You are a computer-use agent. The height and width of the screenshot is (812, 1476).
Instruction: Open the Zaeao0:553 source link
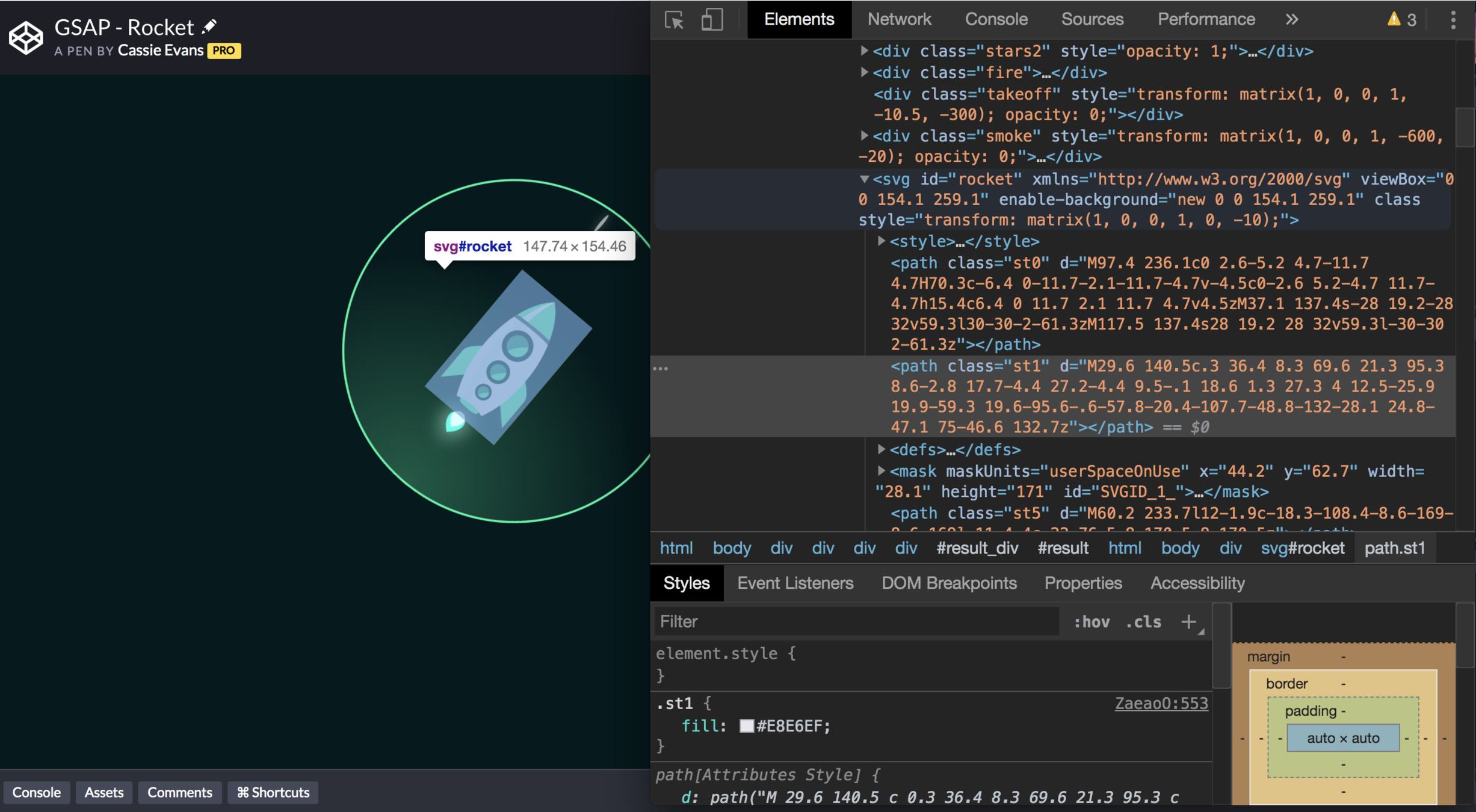click(1161, 703)
